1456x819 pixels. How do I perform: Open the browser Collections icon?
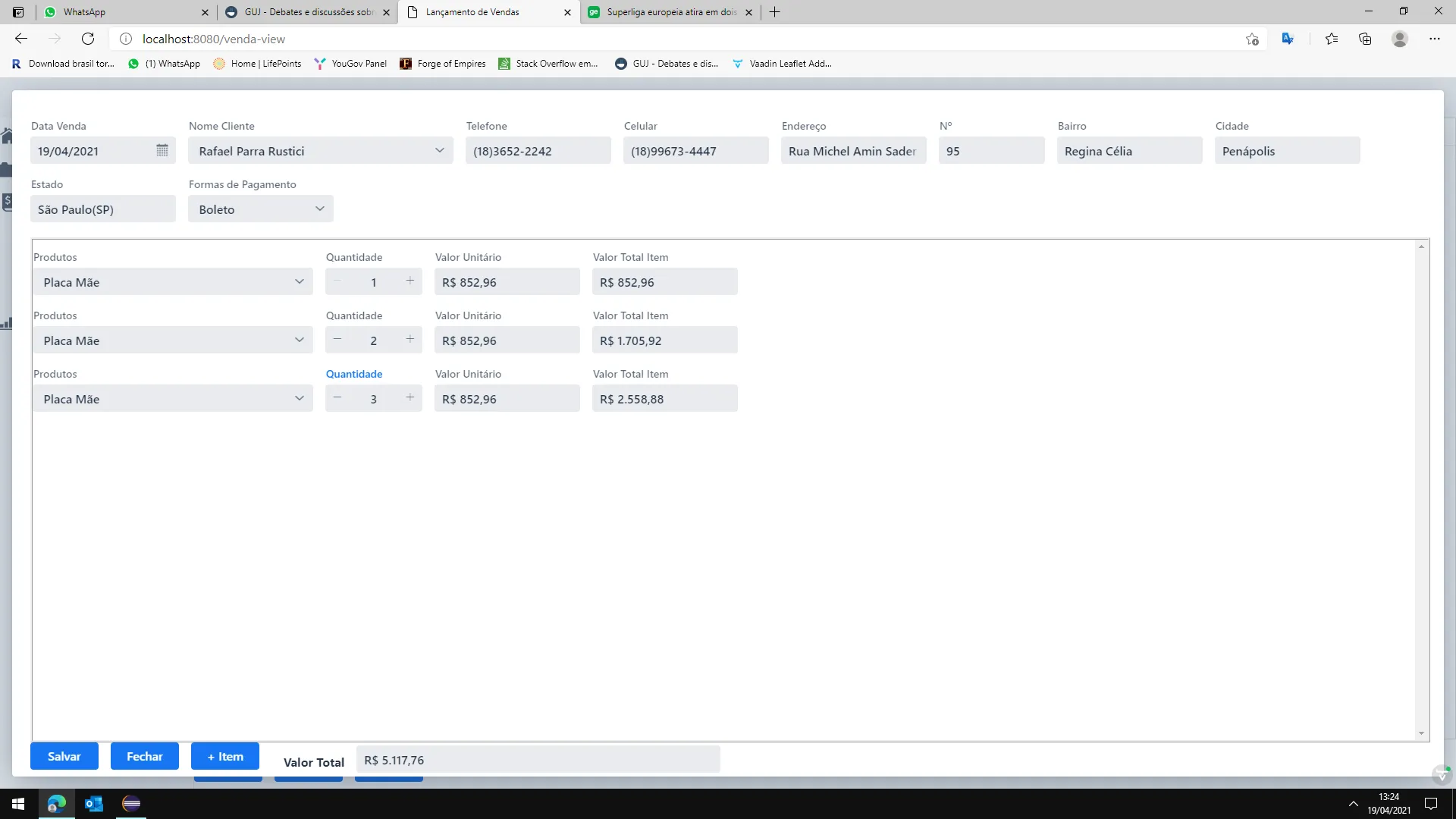pos(1365,39)
